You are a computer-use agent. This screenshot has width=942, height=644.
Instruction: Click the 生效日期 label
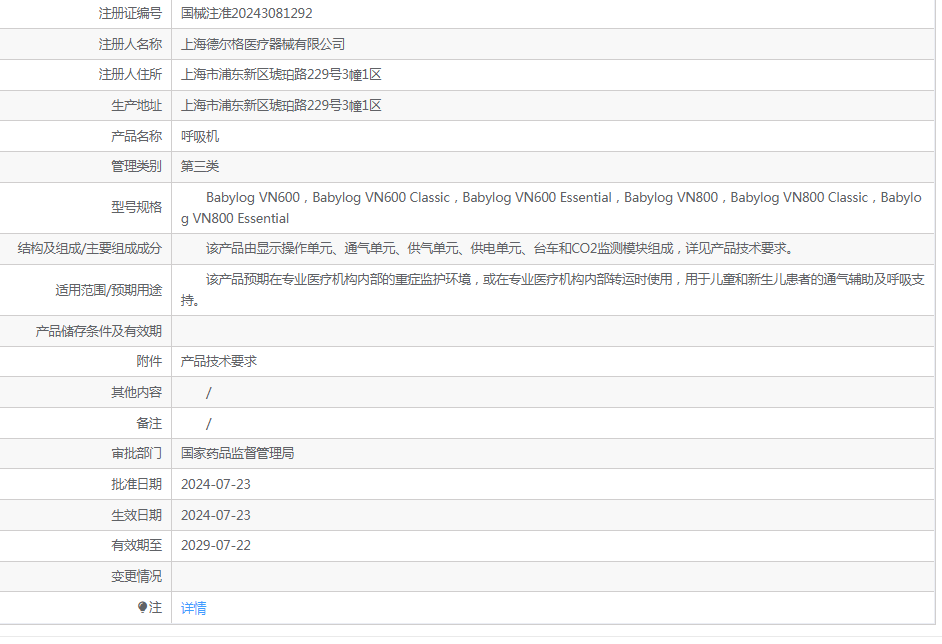point(136,515)
